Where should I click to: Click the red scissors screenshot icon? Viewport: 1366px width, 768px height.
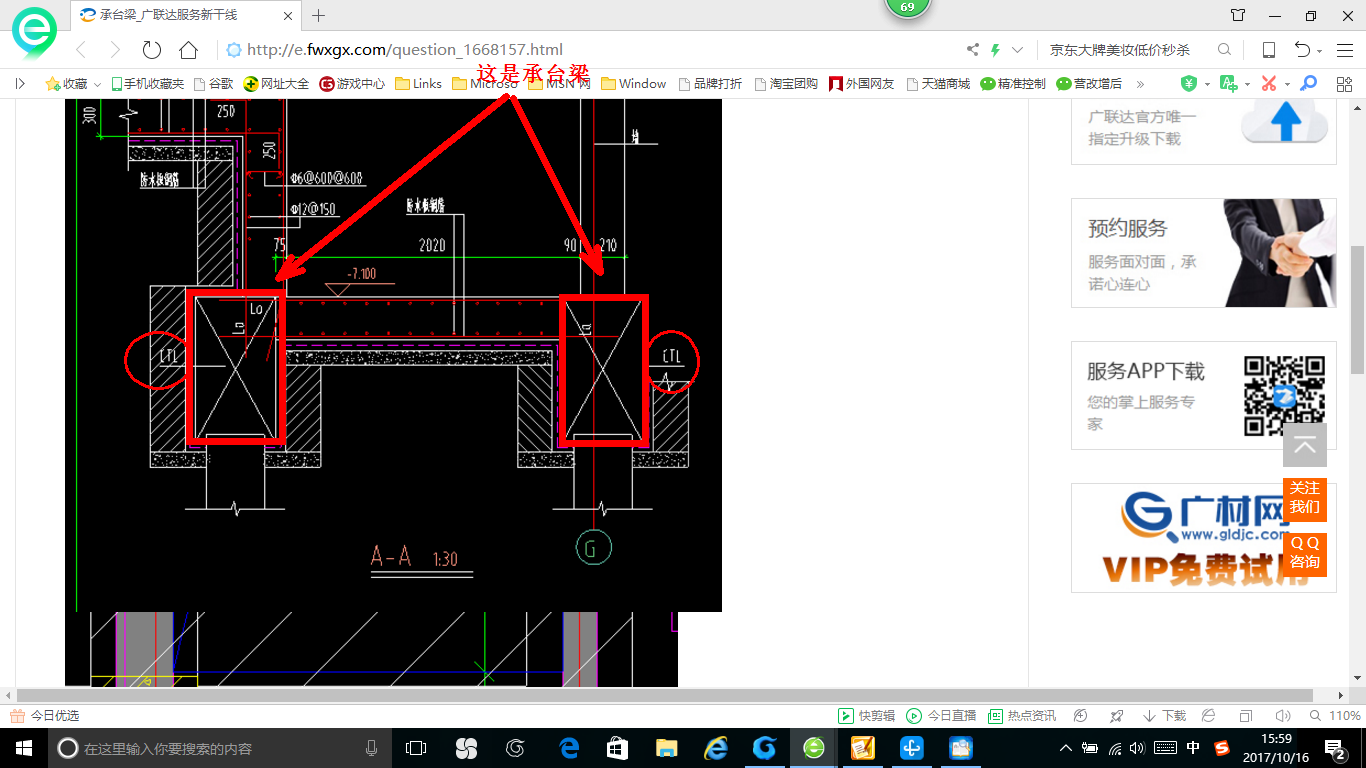click(1269, 84)
